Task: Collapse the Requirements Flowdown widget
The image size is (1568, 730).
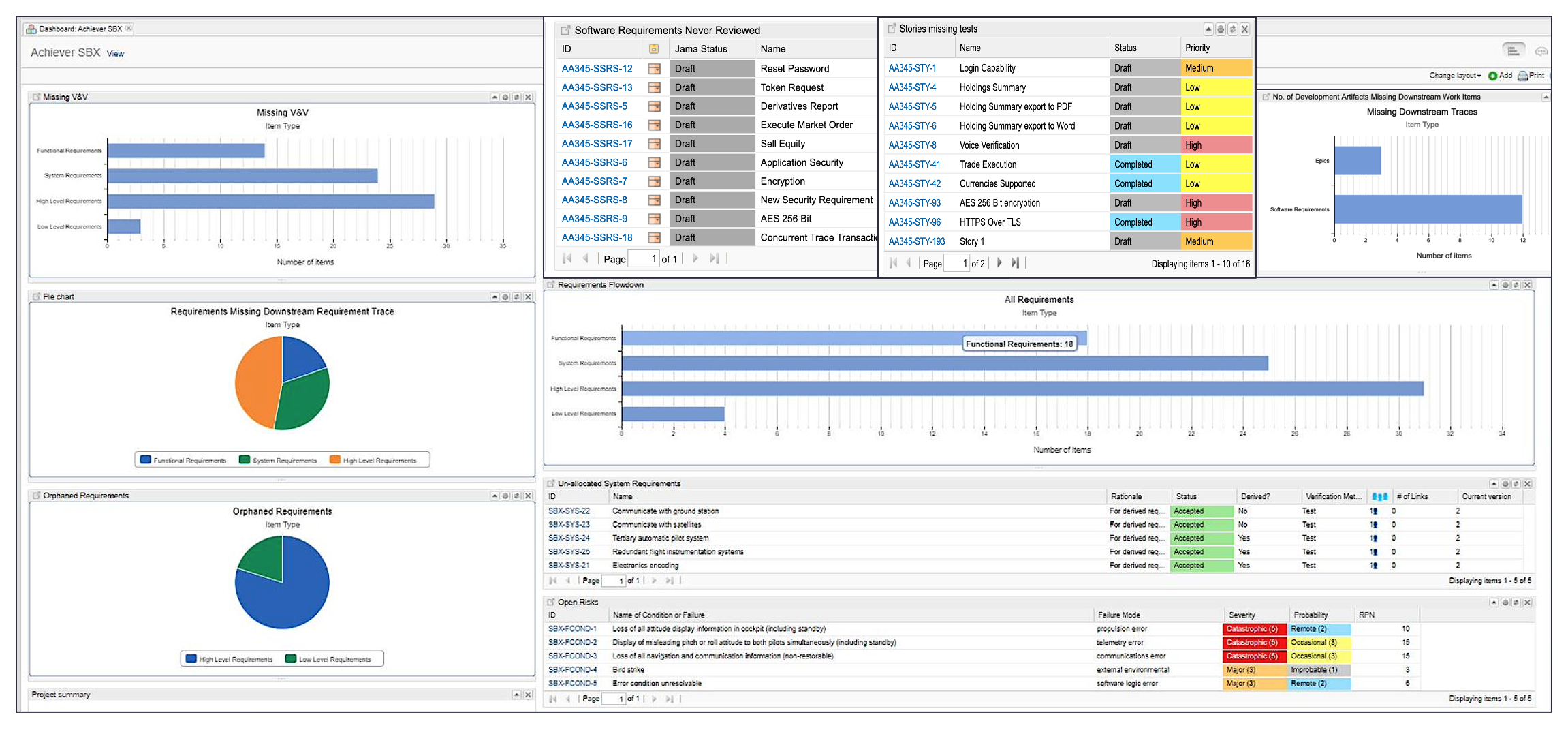Action: 1494,285
